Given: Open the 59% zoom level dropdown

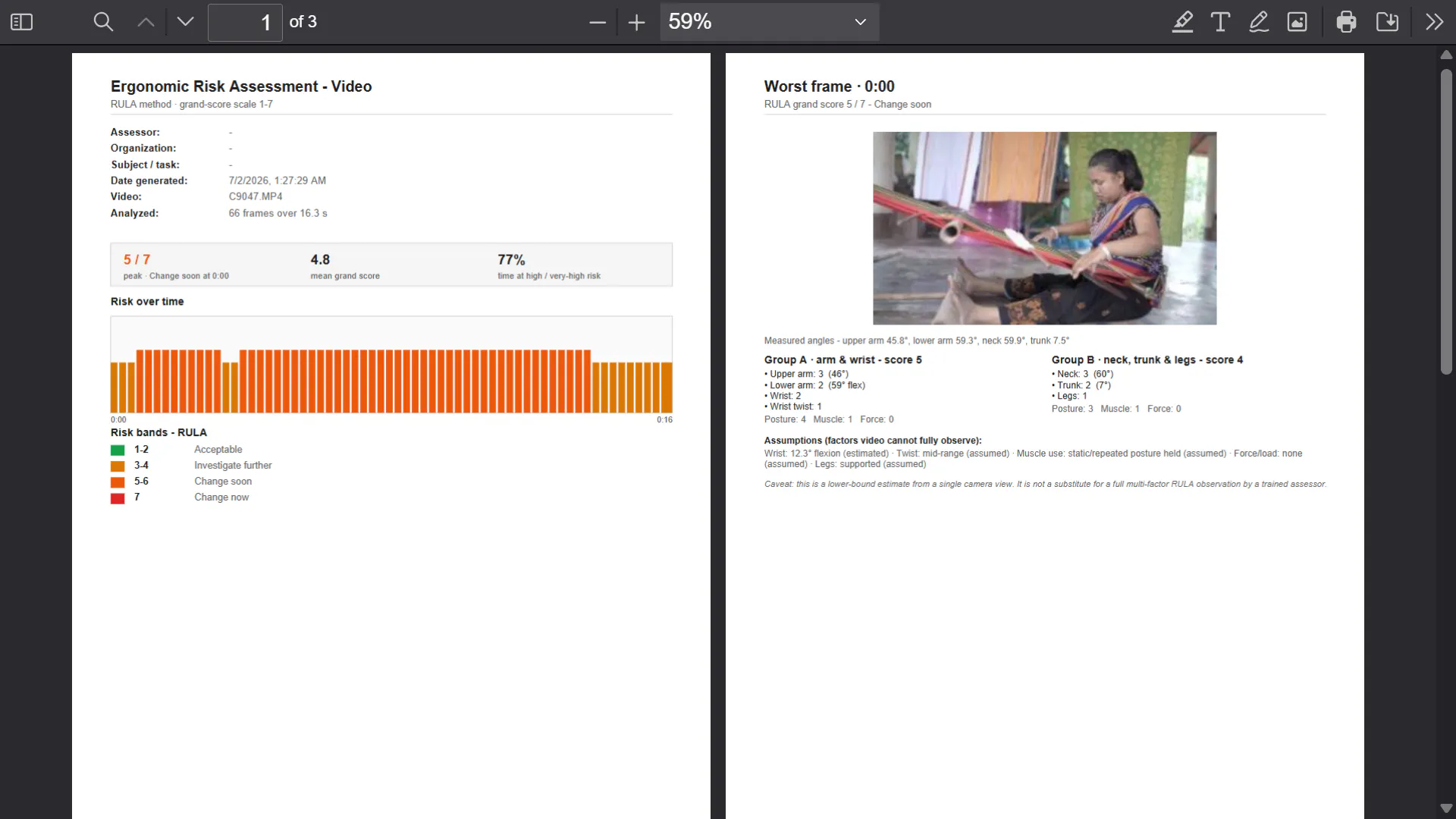Looking at the screenshot, I should tap(769, 22).
